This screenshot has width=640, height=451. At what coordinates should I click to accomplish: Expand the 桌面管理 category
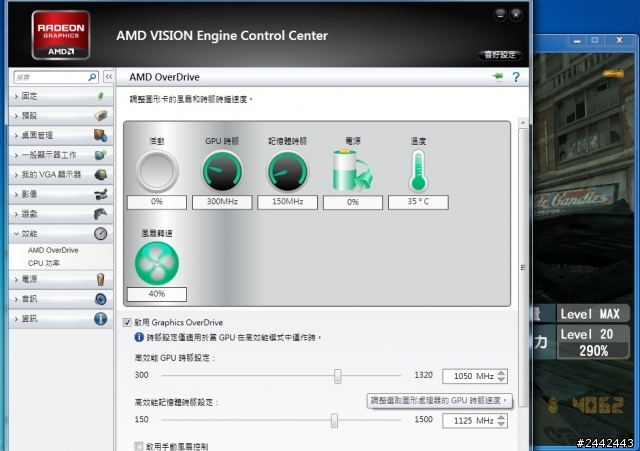(61, 135)
